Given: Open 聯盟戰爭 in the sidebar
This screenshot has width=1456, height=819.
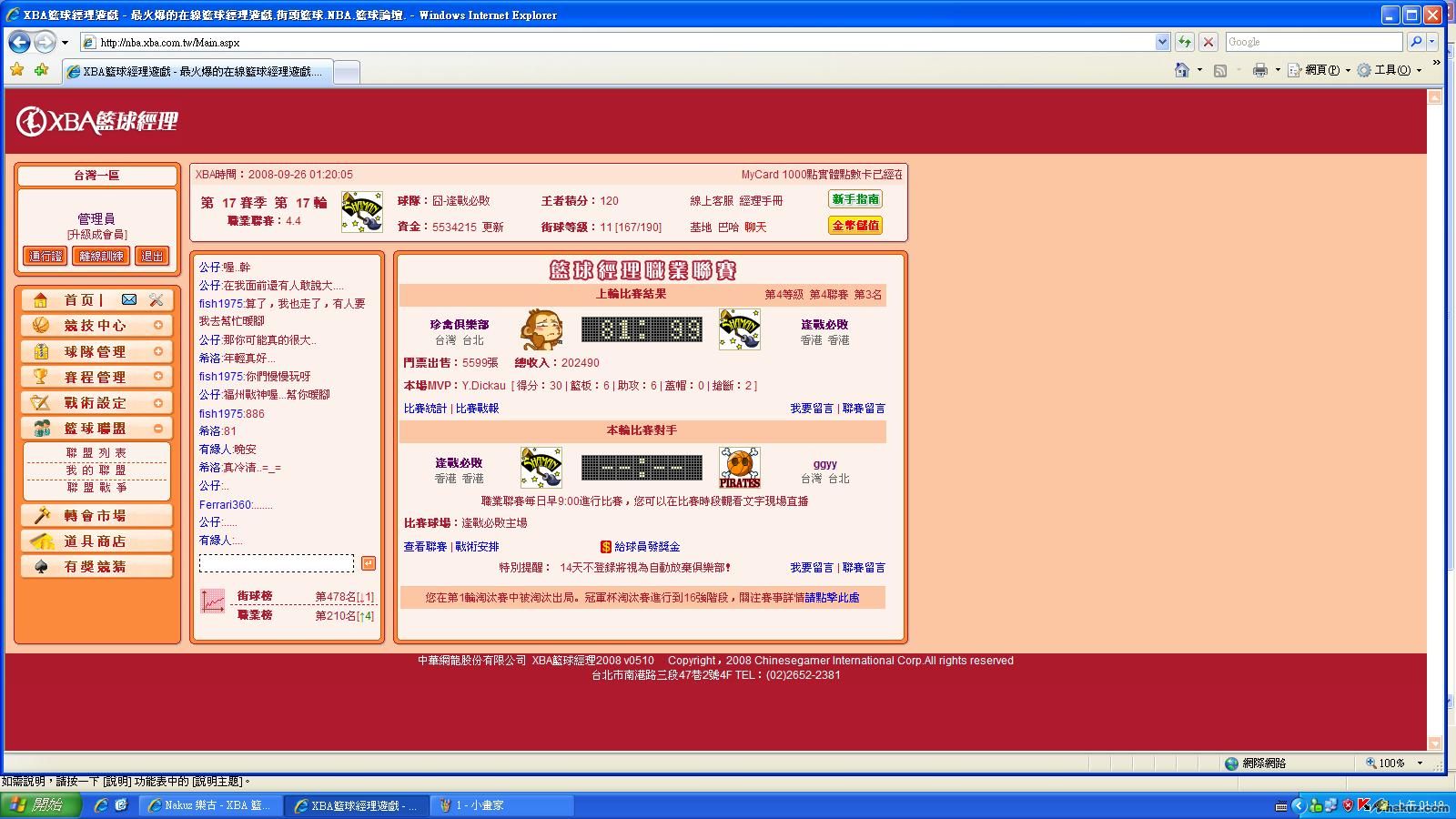Looking at the screenshot, I should point(96,488).
